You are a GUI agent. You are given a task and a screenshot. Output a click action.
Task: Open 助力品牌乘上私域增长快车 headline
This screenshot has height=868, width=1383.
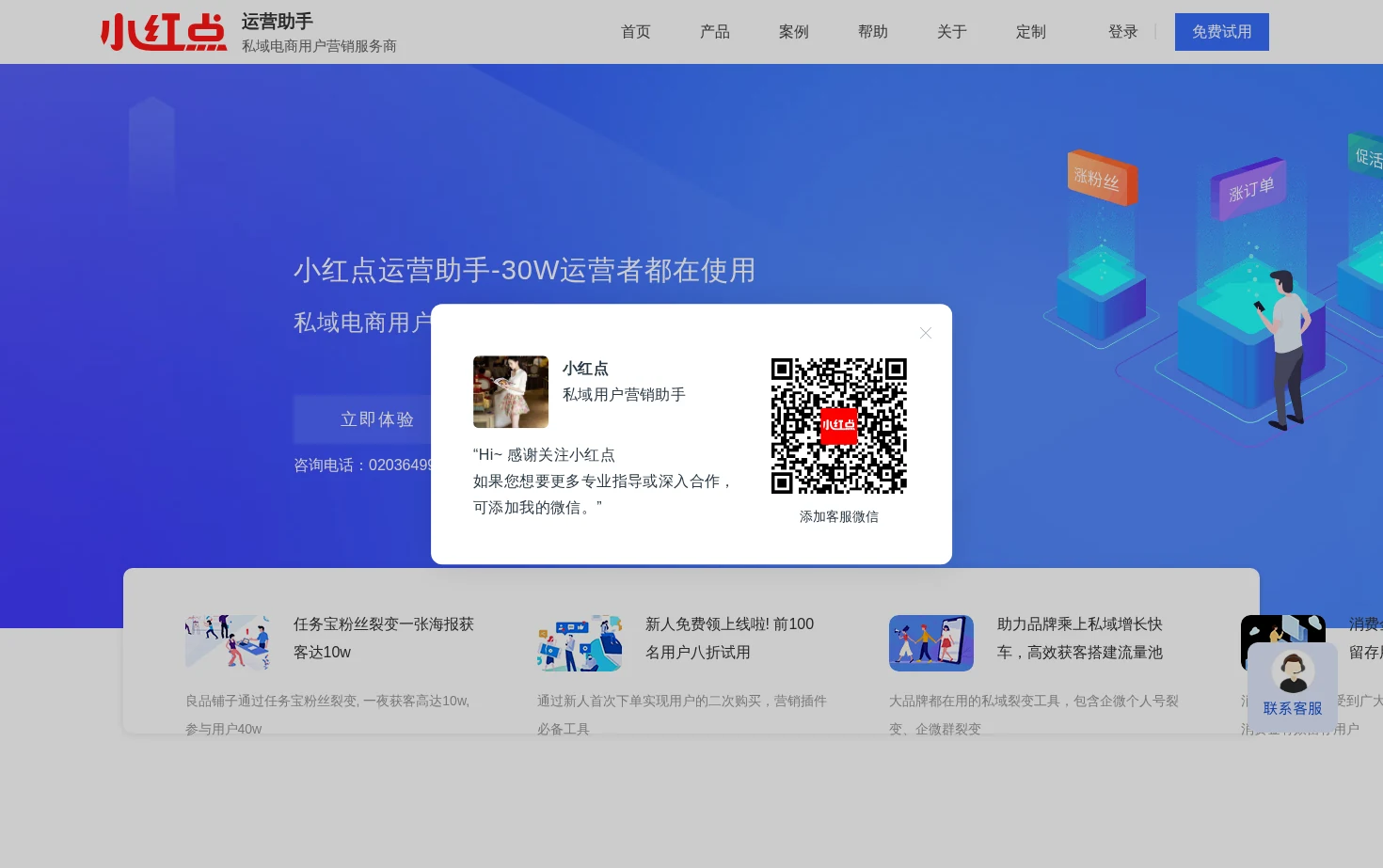point(1080,639)
